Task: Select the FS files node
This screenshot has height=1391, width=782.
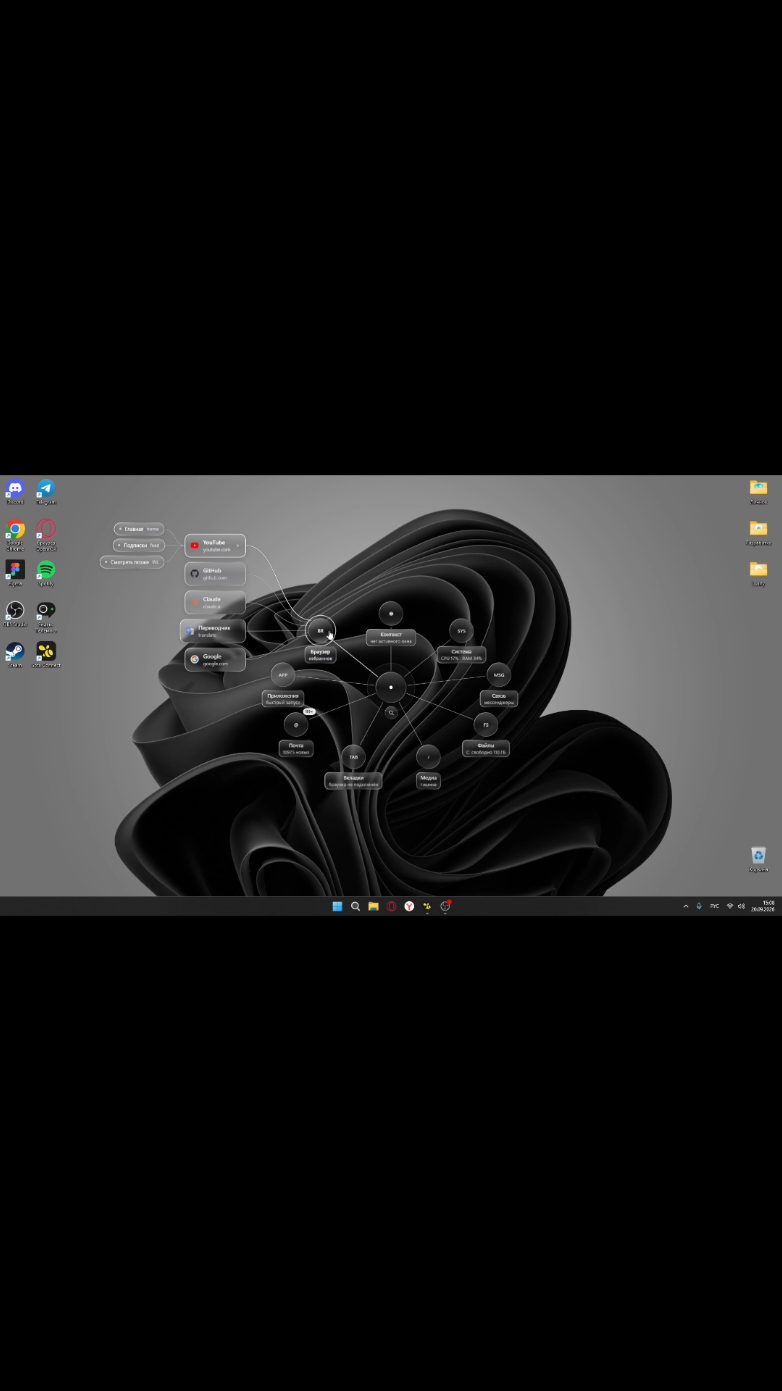Action: [x=486, y=725]
